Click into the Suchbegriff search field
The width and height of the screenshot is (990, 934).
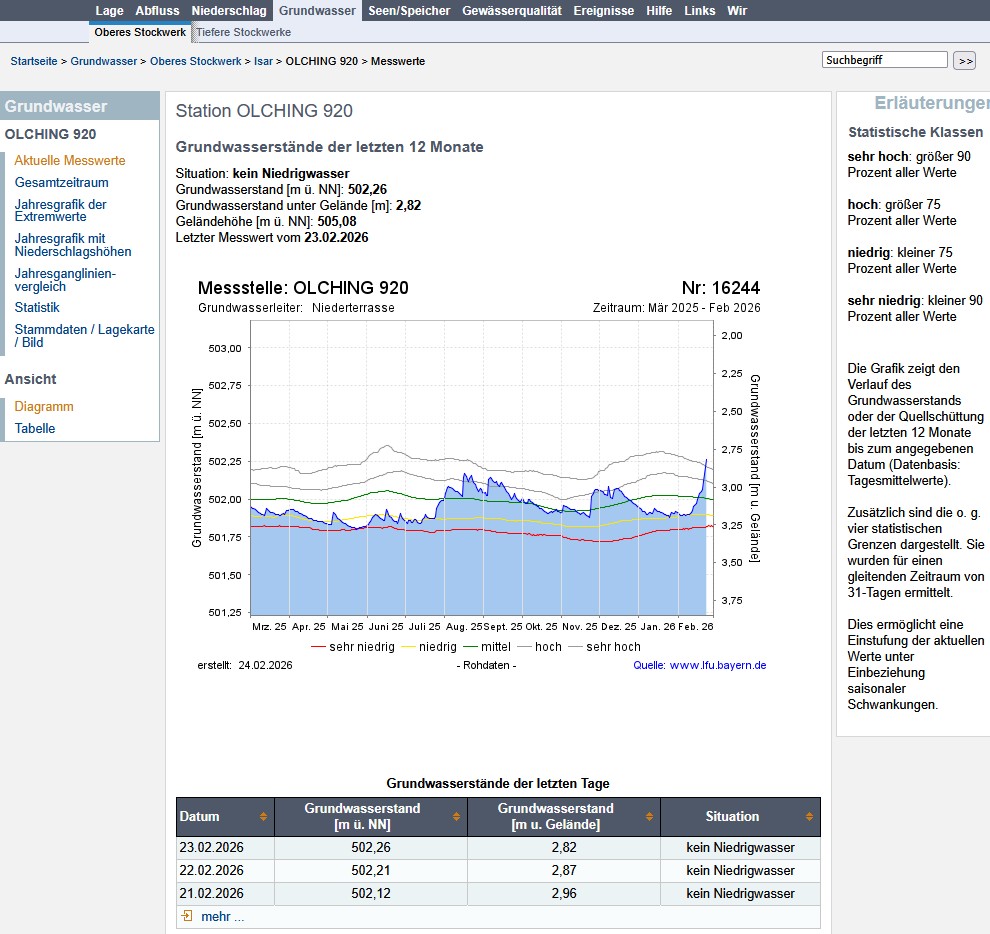[884, 60]
